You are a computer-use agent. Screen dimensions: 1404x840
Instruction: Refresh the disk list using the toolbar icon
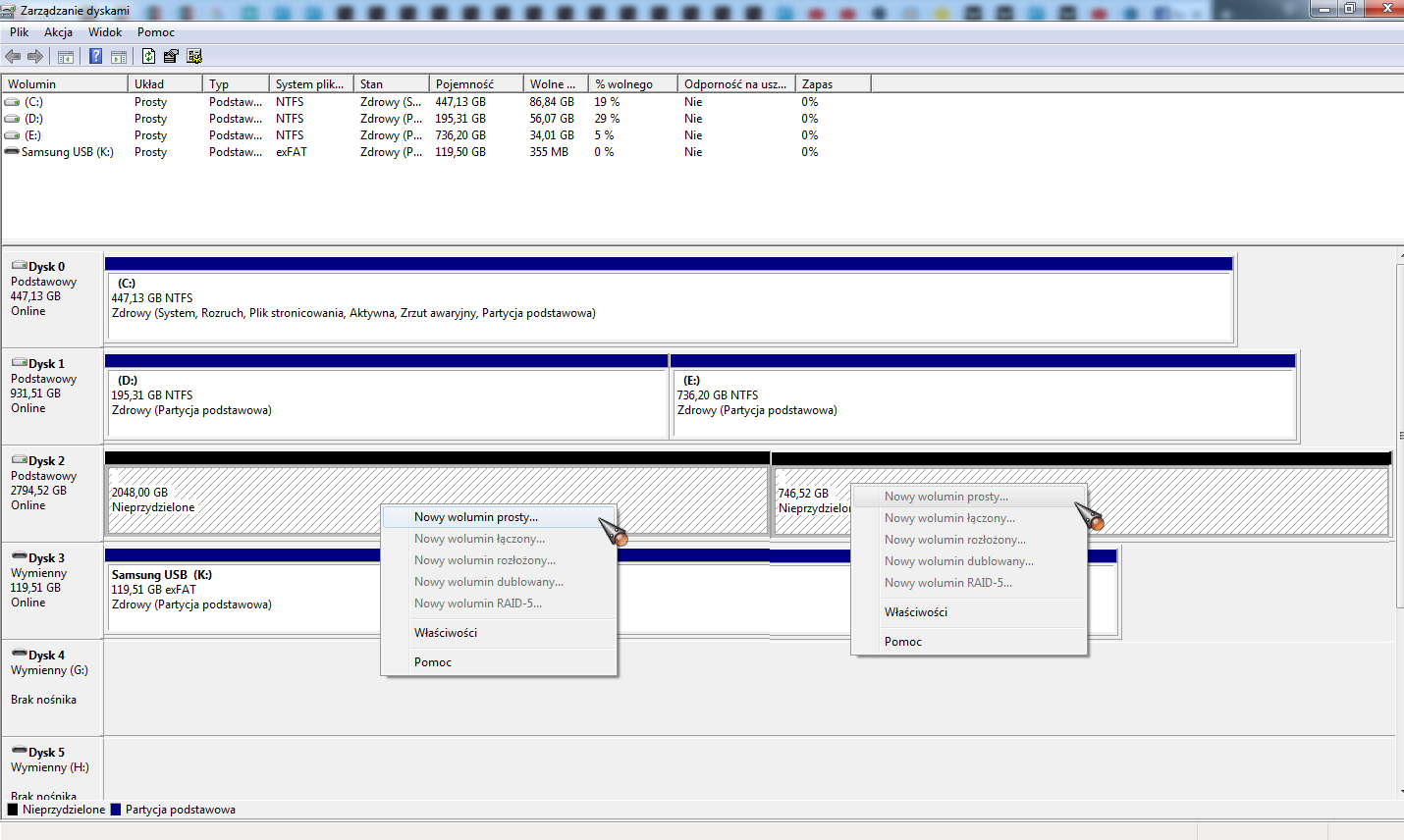point(148,57)
